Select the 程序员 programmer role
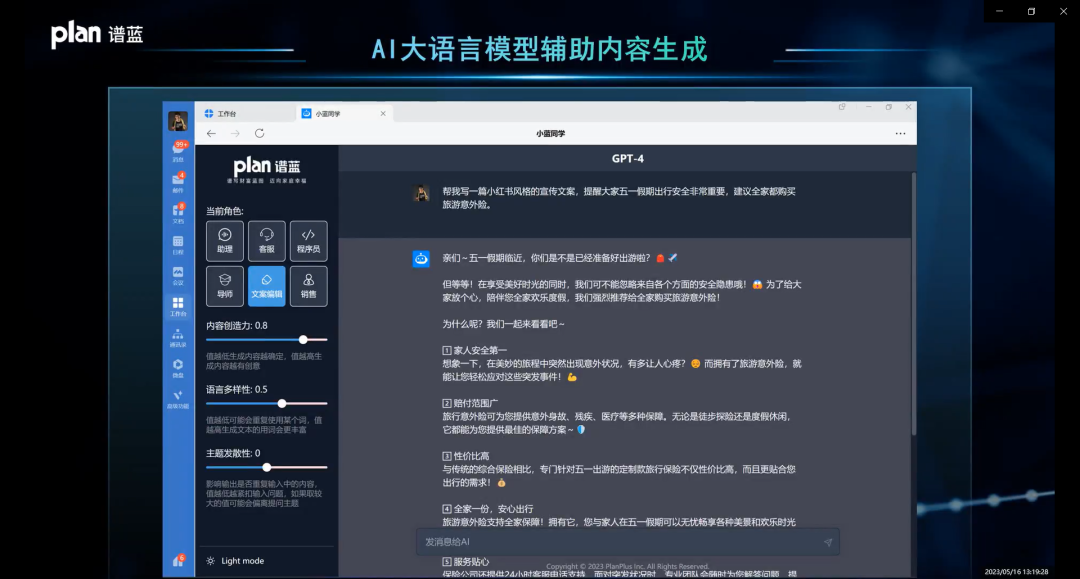Viewport: 1080px width, 579px height. [309, 241]
